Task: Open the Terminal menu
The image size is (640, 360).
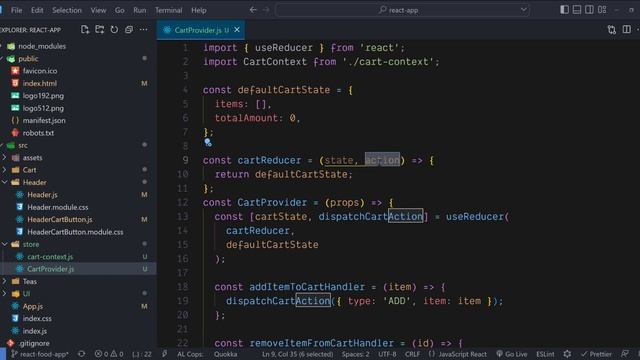Action: [x=169, y=10]
